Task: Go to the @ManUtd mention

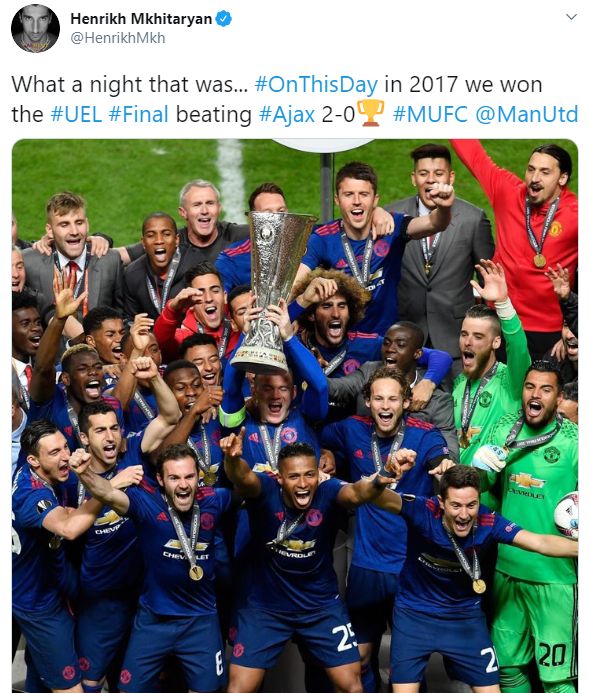Action: click(527, 114)
